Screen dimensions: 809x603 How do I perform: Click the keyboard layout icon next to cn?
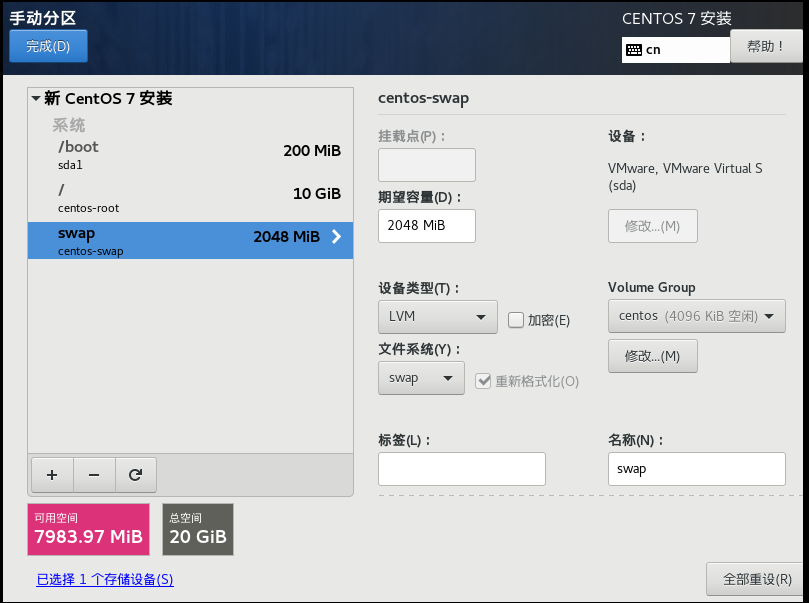[634, 50]
